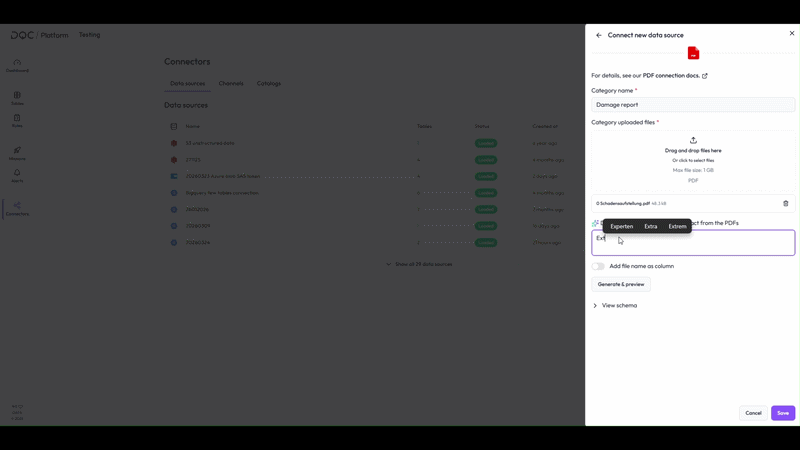Select the 'Experten' autocomplete suggestion
The width and height of the screenshot is (800, 450).
(621, 227)
